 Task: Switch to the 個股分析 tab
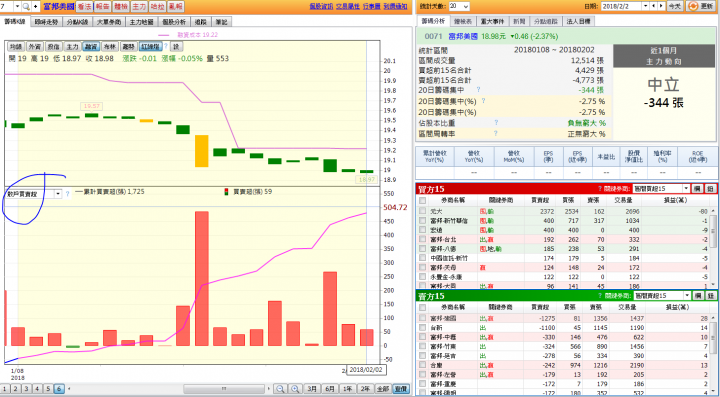[174, 22]
